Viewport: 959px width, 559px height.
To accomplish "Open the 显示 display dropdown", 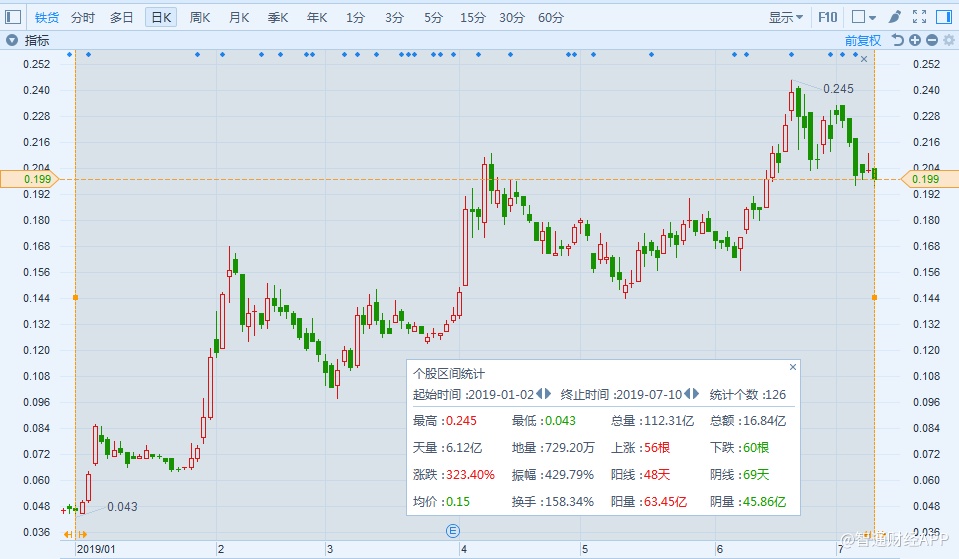I will pos(785,17).
